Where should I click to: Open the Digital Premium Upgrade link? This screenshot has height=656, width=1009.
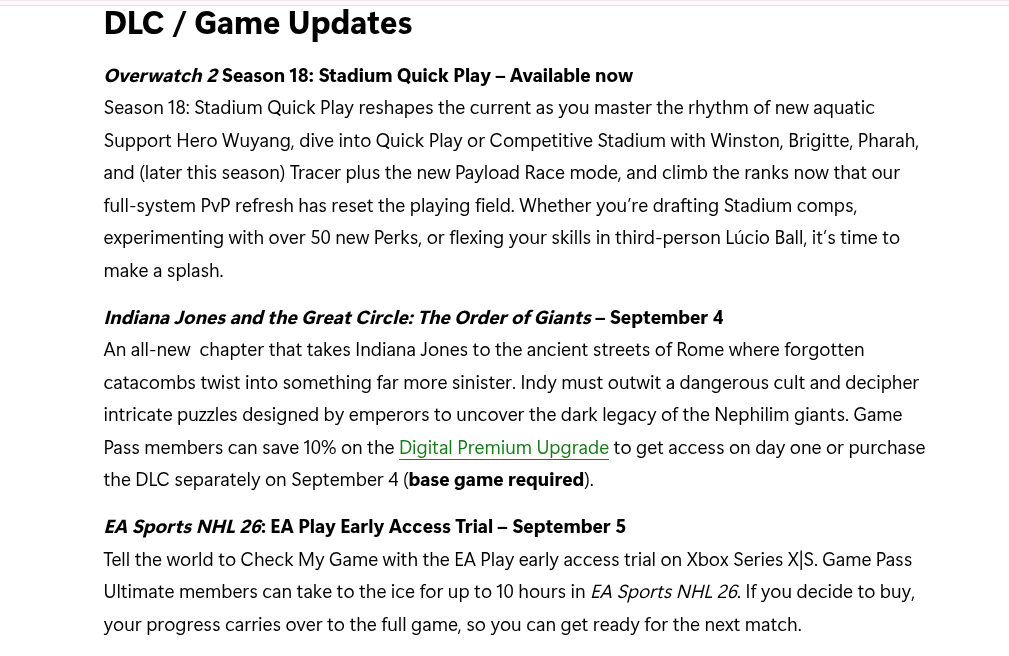click(504, 447)
